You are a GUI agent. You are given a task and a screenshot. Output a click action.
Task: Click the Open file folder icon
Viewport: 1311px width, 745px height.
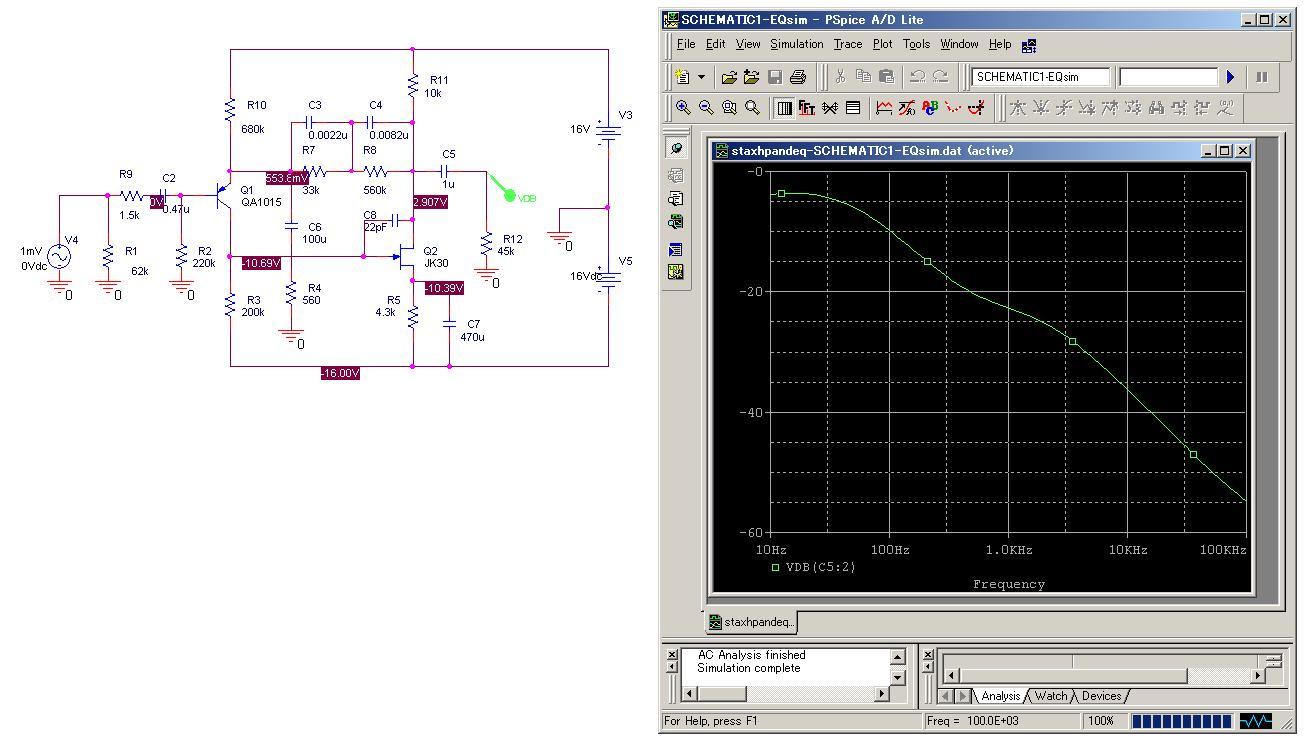tap(729, 77)
